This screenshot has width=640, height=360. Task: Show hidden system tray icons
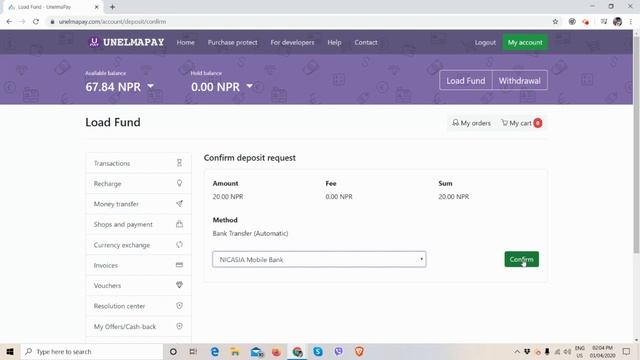pos(517,351)
